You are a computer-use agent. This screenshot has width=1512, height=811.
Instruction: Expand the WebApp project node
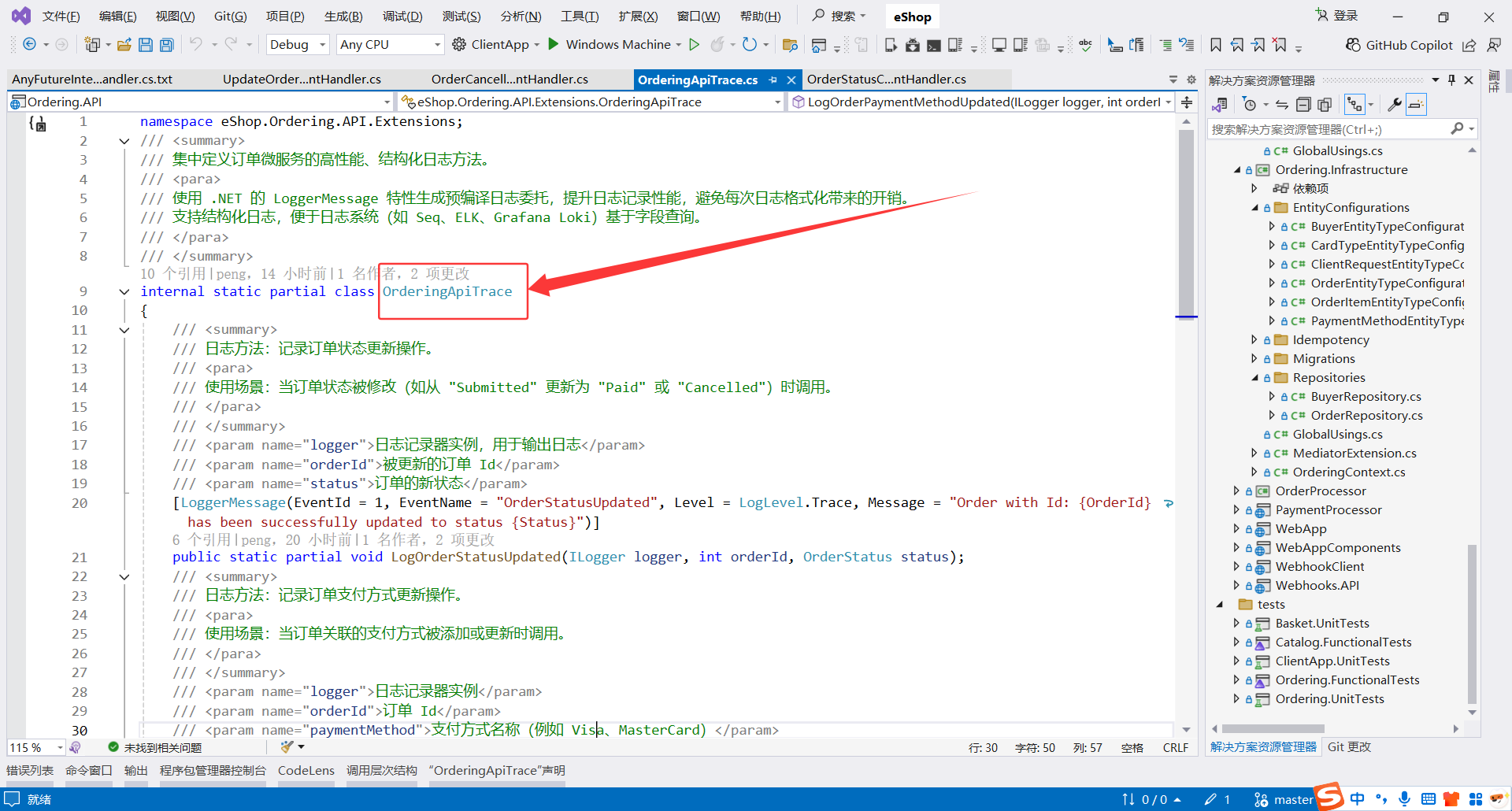(x=1236, y=529)
